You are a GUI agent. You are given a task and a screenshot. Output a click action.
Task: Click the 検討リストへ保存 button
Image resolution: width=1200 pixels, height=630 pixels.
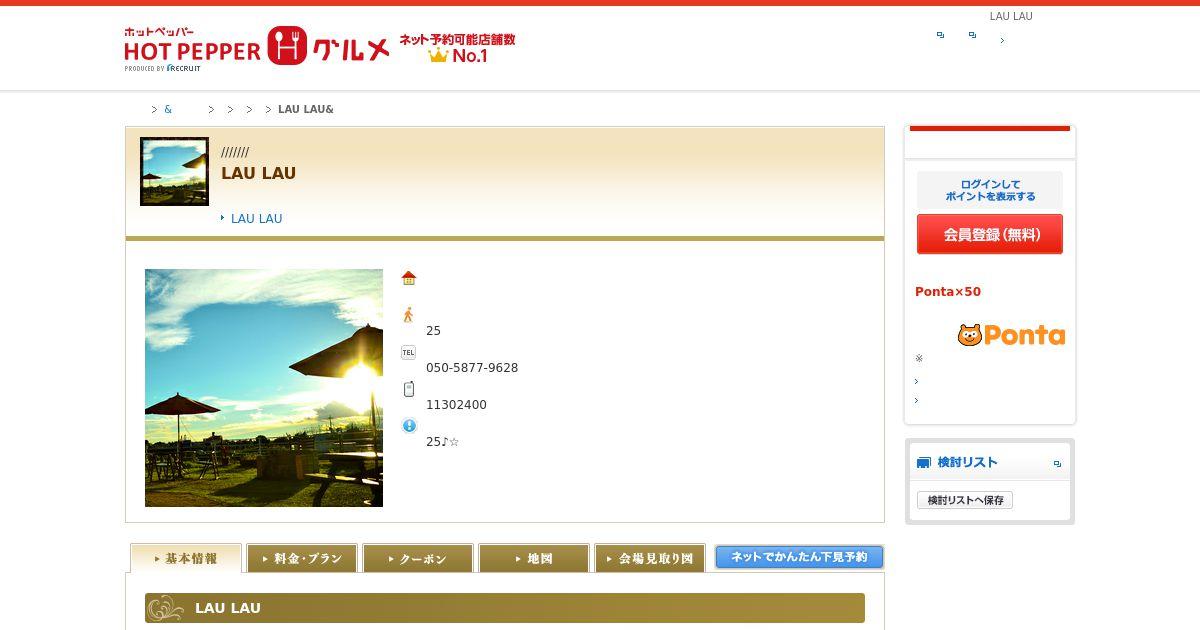[x=965, y=500]
